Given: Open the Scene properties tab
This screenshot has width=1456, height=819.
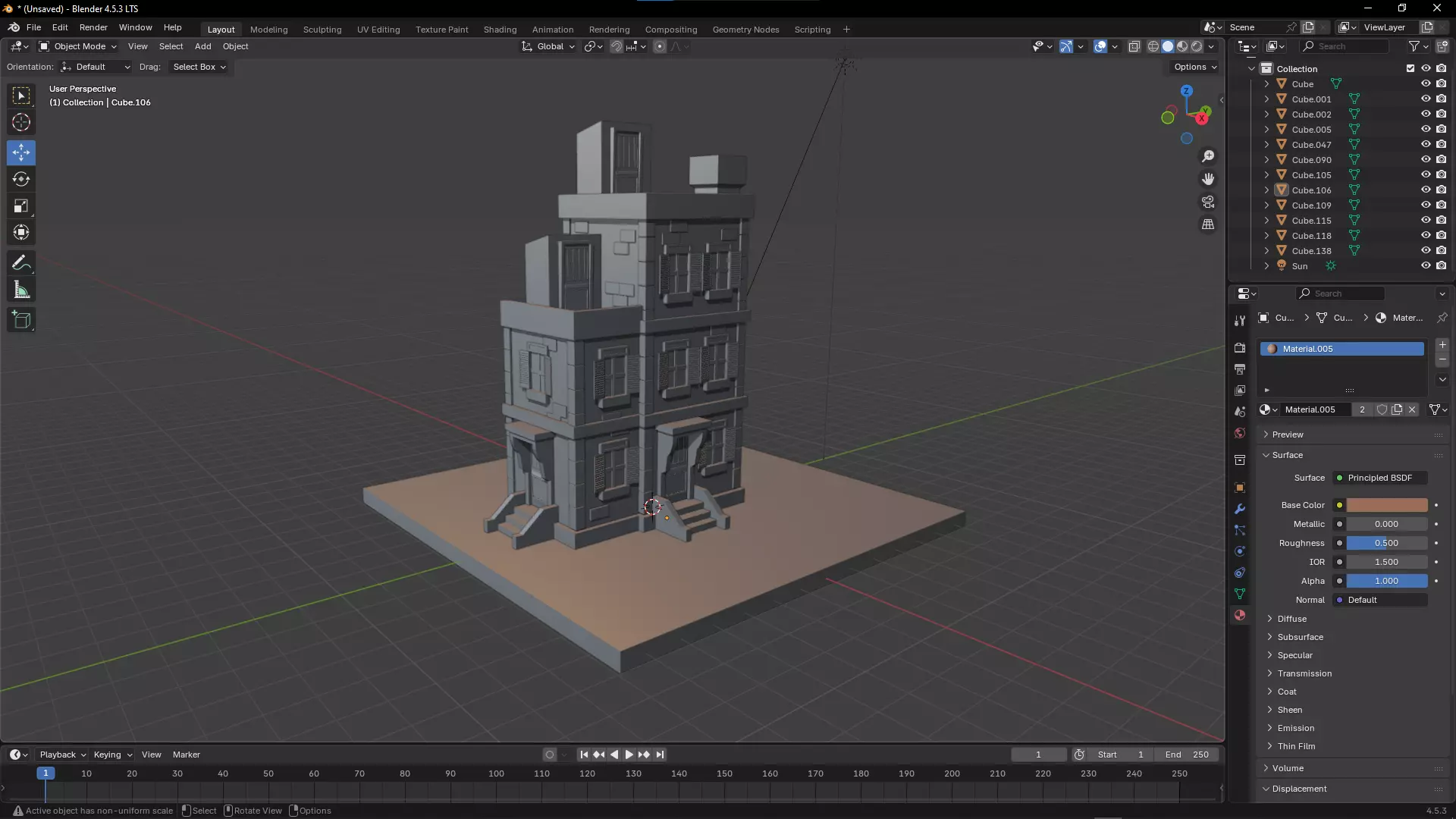Looking at the screenshot, I should (1240, 411).
